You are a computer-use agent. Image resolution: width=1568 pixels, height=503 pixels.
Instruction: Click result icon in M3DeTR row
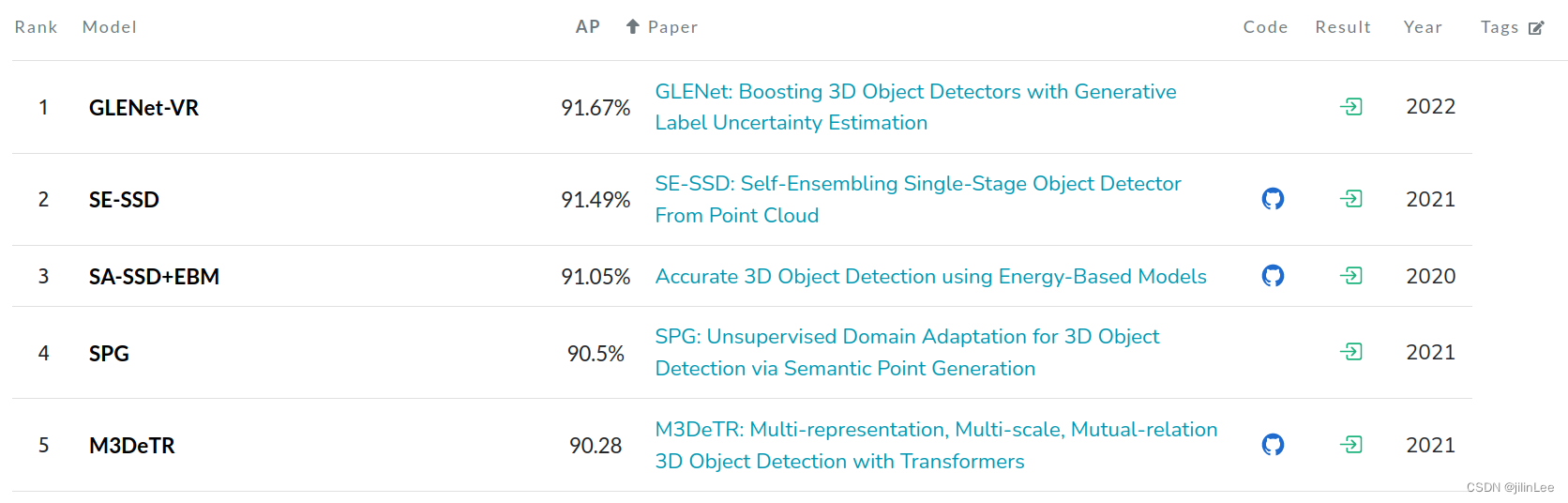point(1351,445)
